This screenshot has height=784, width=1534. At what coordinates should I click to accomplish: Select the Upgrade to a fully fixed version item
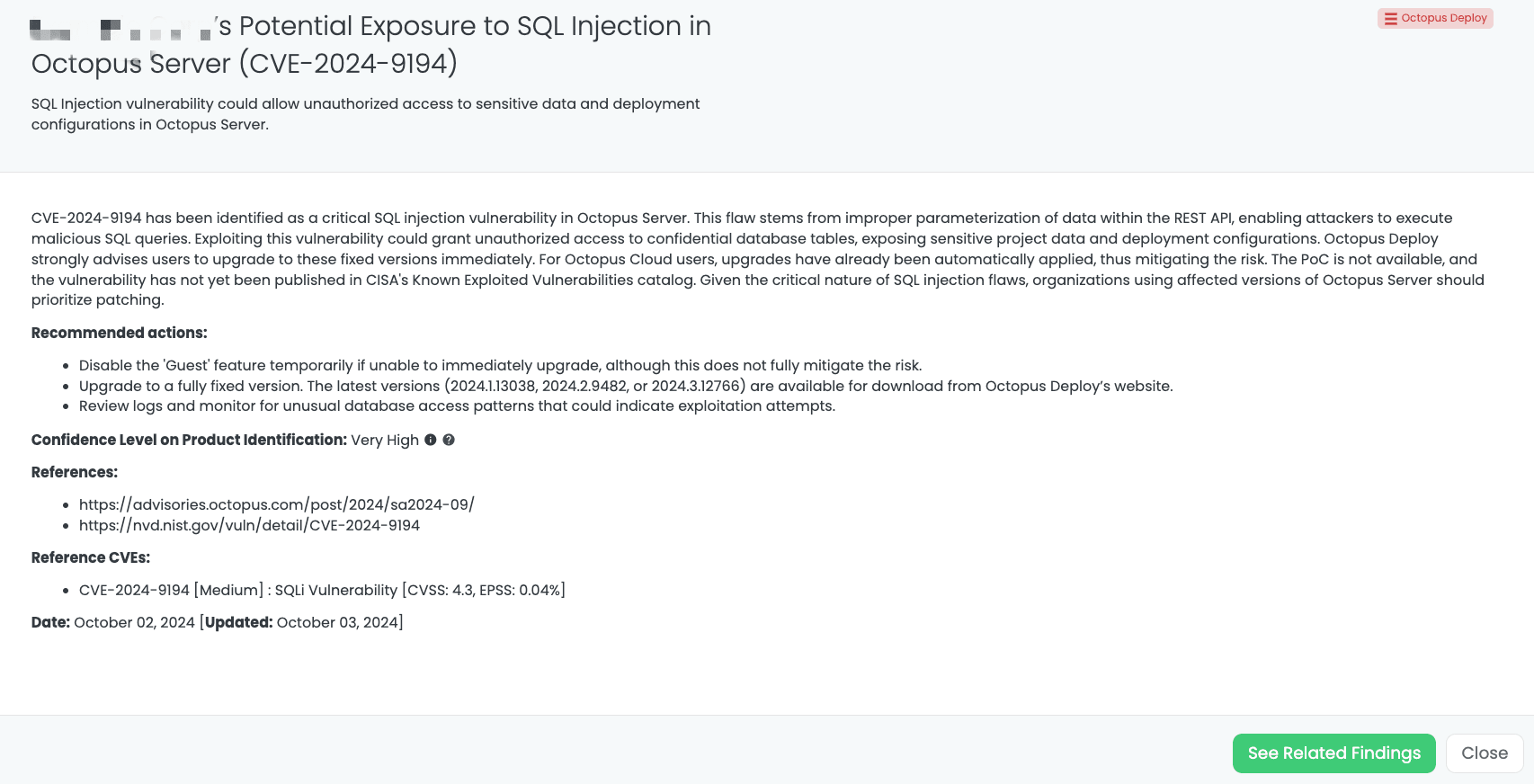pos(626,386)
